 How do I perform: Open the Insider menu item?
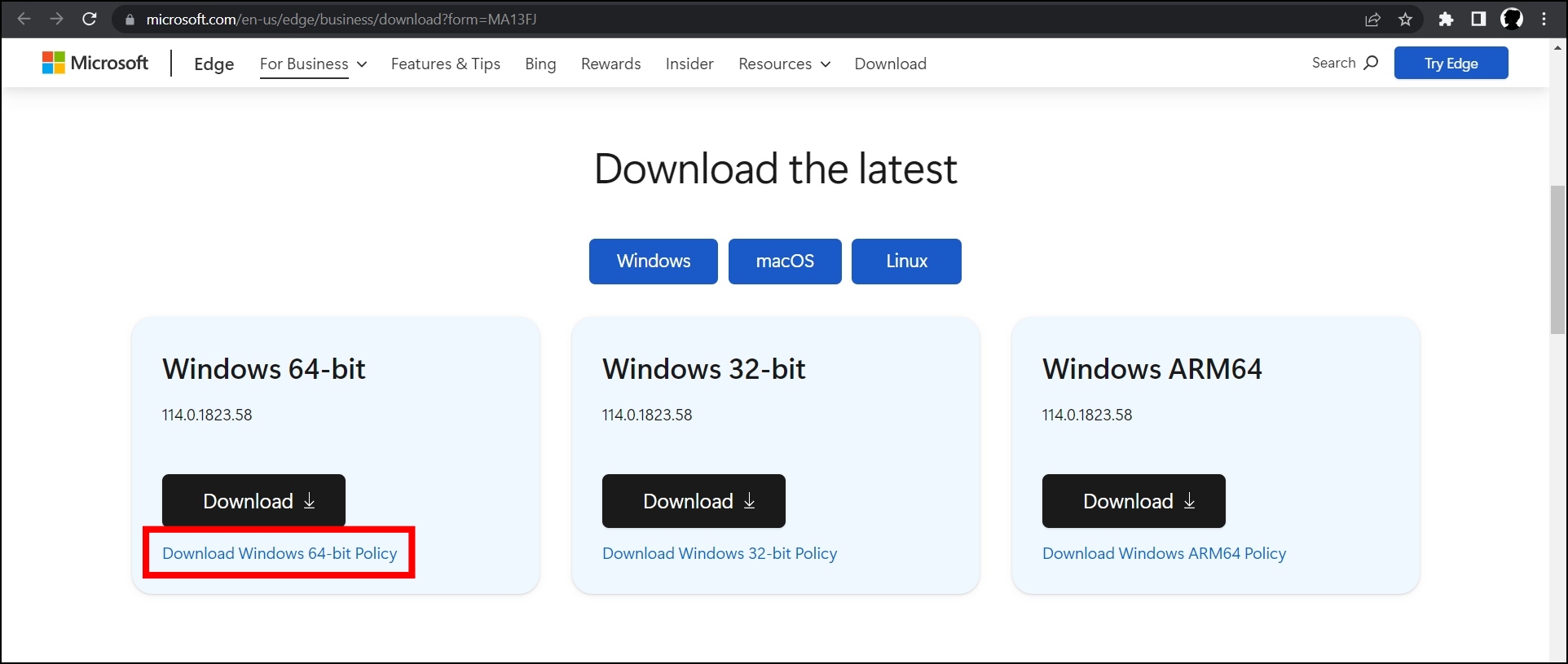[x=689, y=64]
